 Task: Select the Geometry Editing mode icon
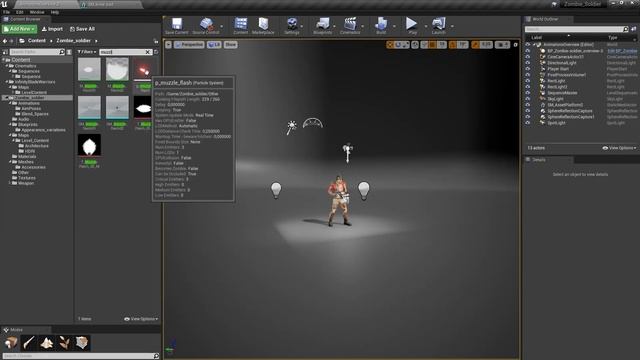82,342
